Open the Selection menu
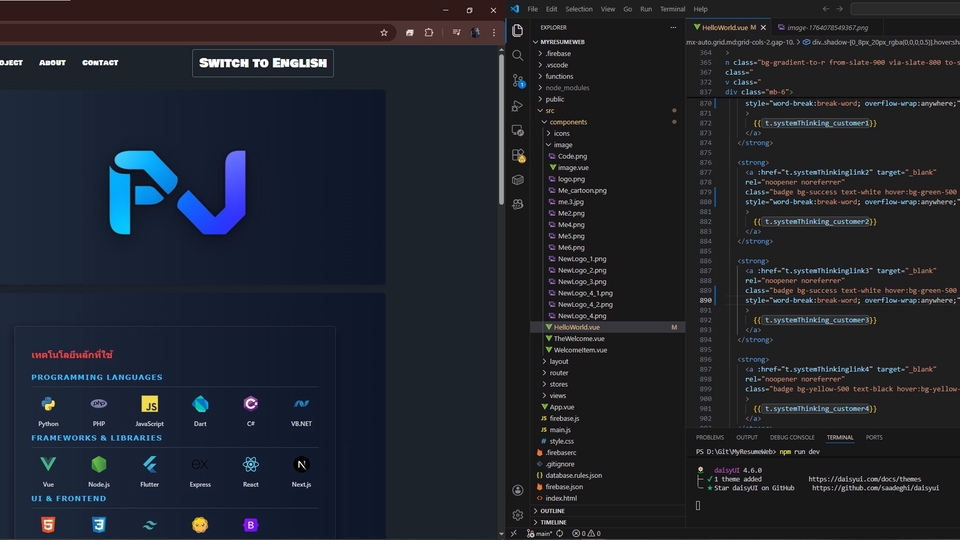960x540 pixels. (579, 9)
